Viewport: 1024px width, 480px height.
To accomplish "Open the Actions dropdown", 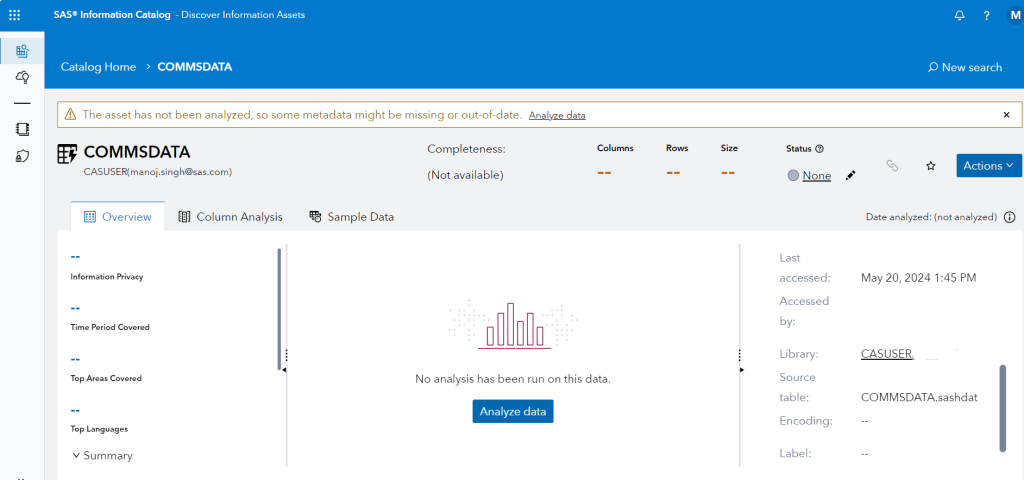I will tap(988, 165).
